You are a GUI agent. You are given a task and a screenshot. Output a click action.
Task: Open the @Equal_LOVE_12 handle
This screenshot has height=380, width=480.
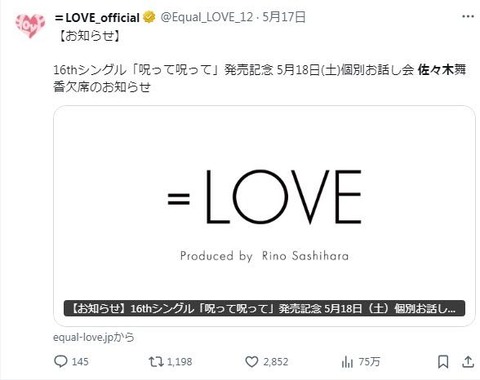point(207,17)
